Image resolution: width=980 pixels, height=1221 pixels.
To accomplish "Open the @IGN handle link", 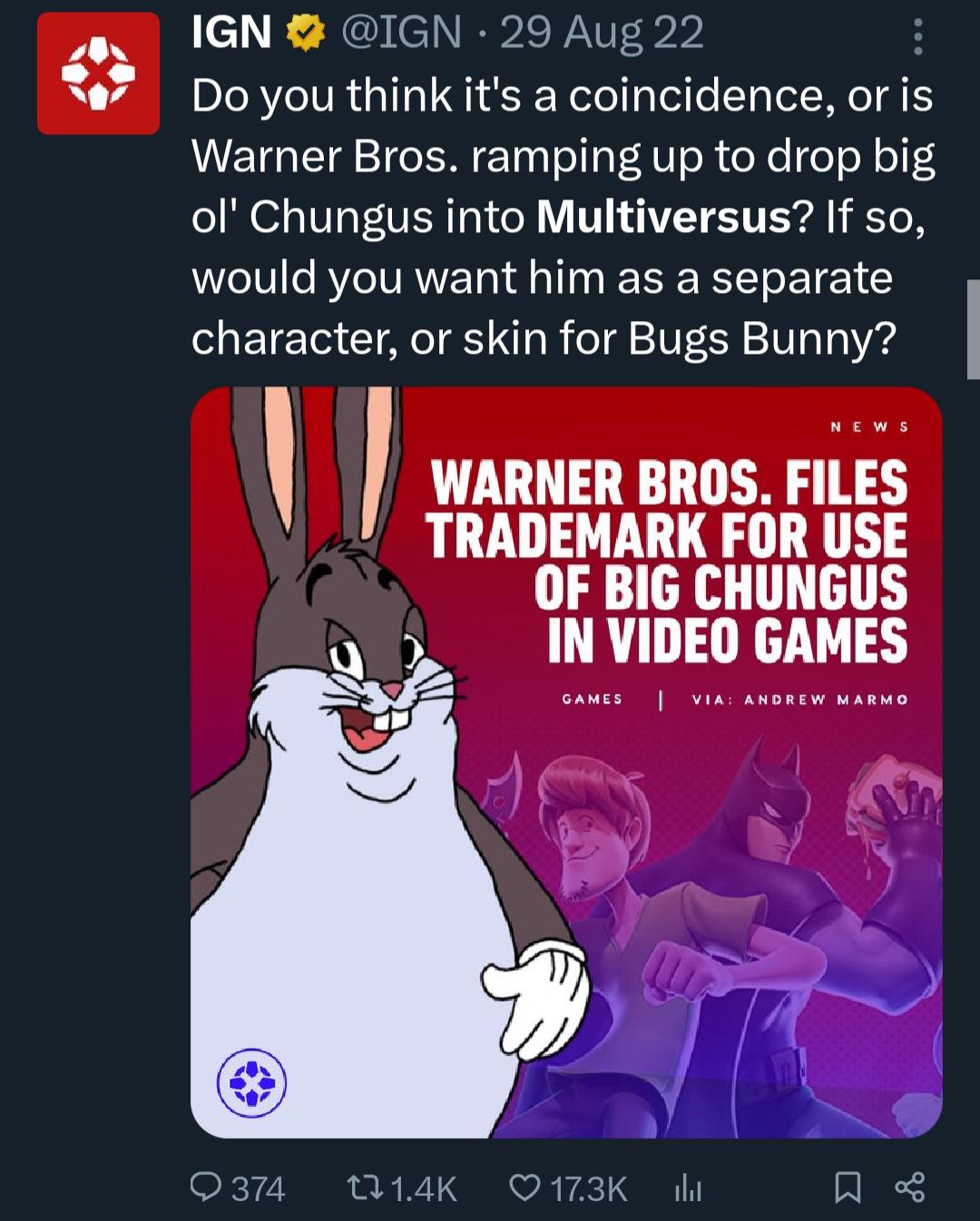I will (400, 34).
